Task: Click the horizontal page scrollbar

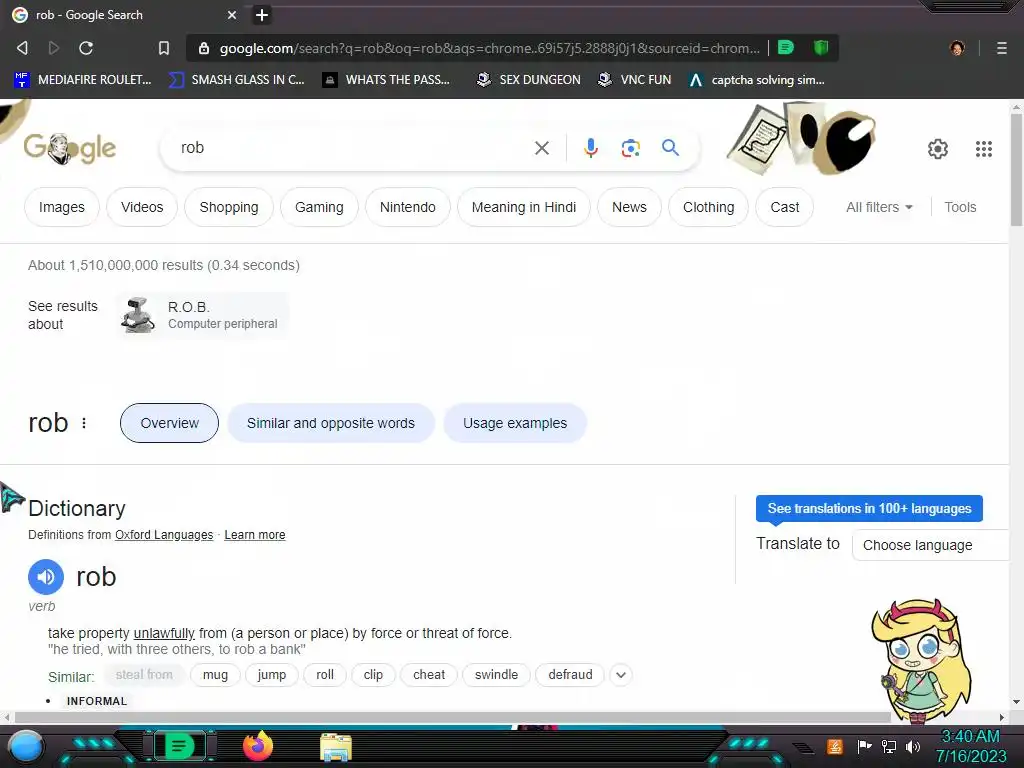Action: point(452,717)
